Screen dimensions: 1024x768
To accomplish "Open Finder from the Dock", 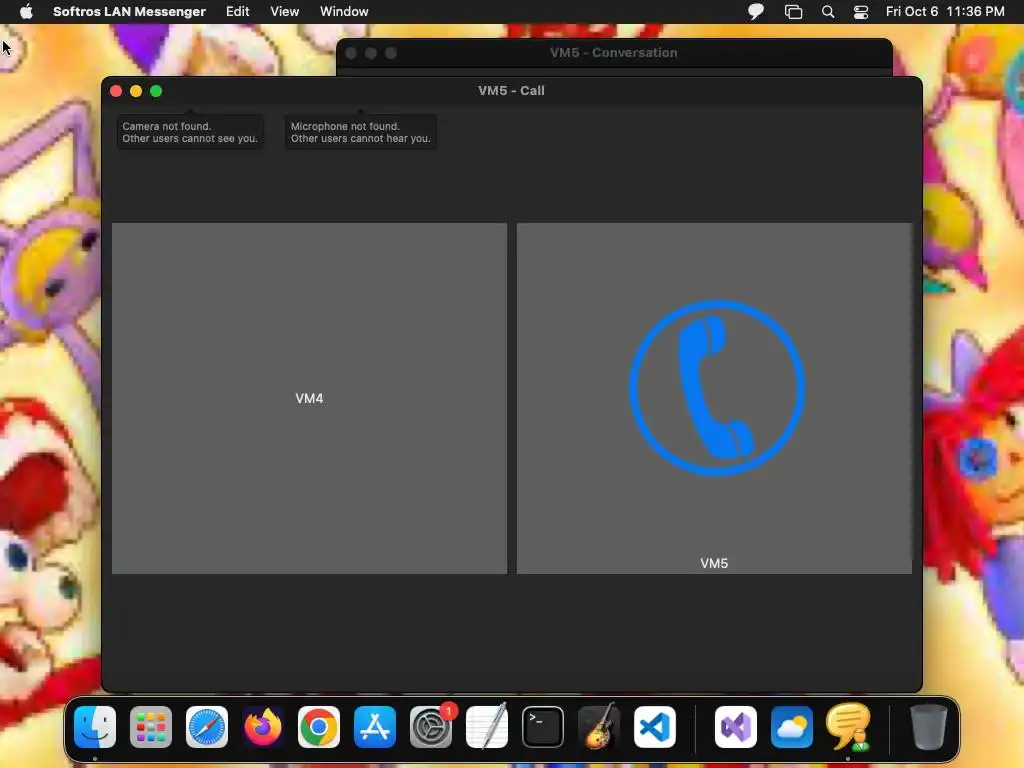I will (95, 727).
